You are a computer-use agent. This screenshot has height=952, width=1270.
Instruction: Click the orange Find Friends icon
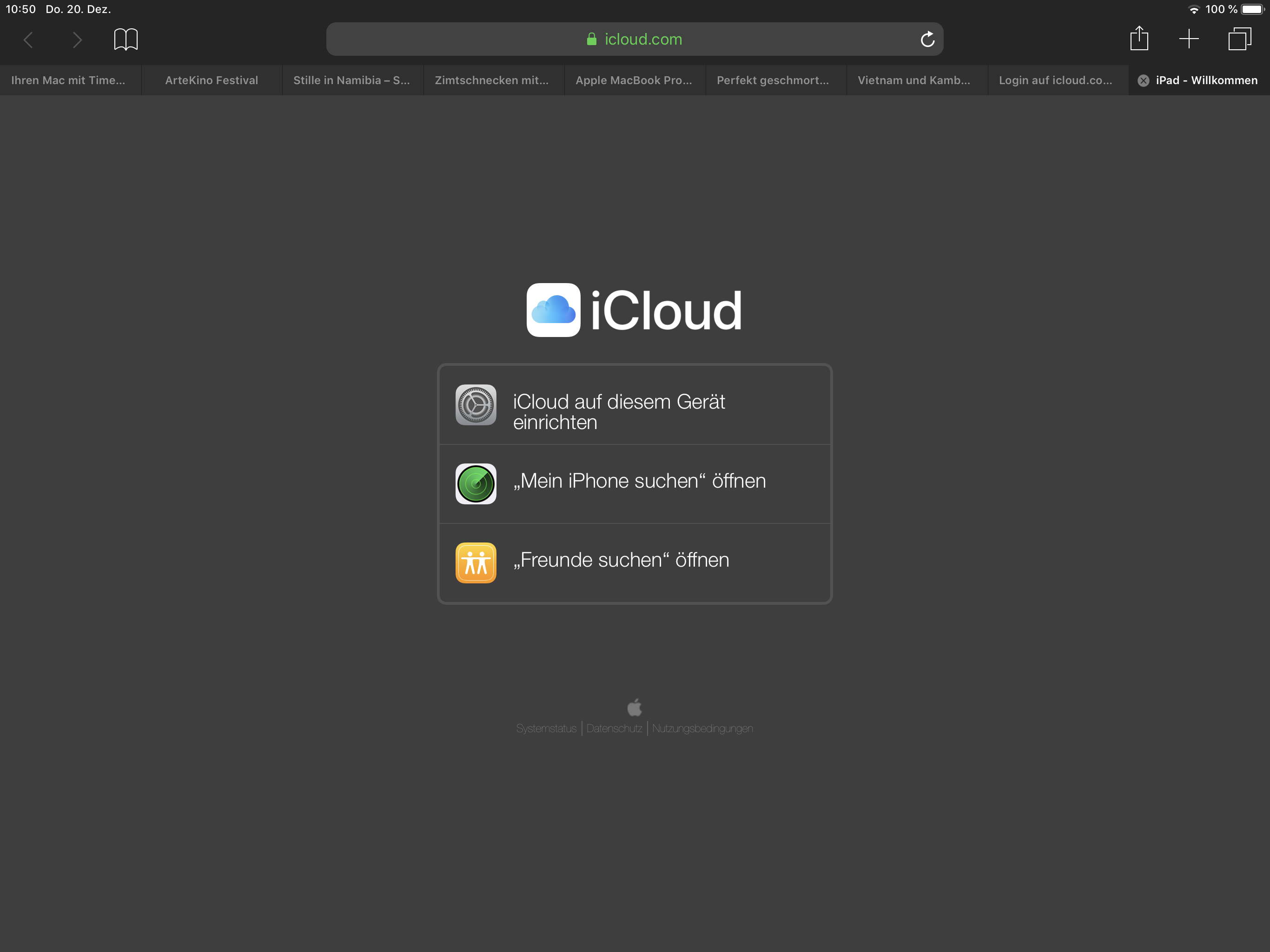476,563
